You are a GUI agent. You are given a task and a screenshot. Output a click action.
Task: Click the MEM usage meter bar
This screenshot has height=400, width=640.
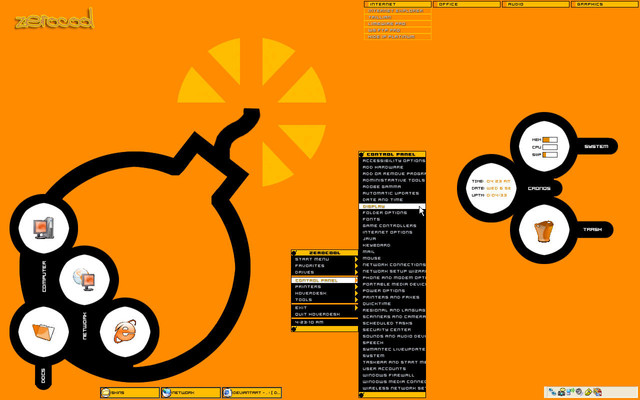pos(550,140)
